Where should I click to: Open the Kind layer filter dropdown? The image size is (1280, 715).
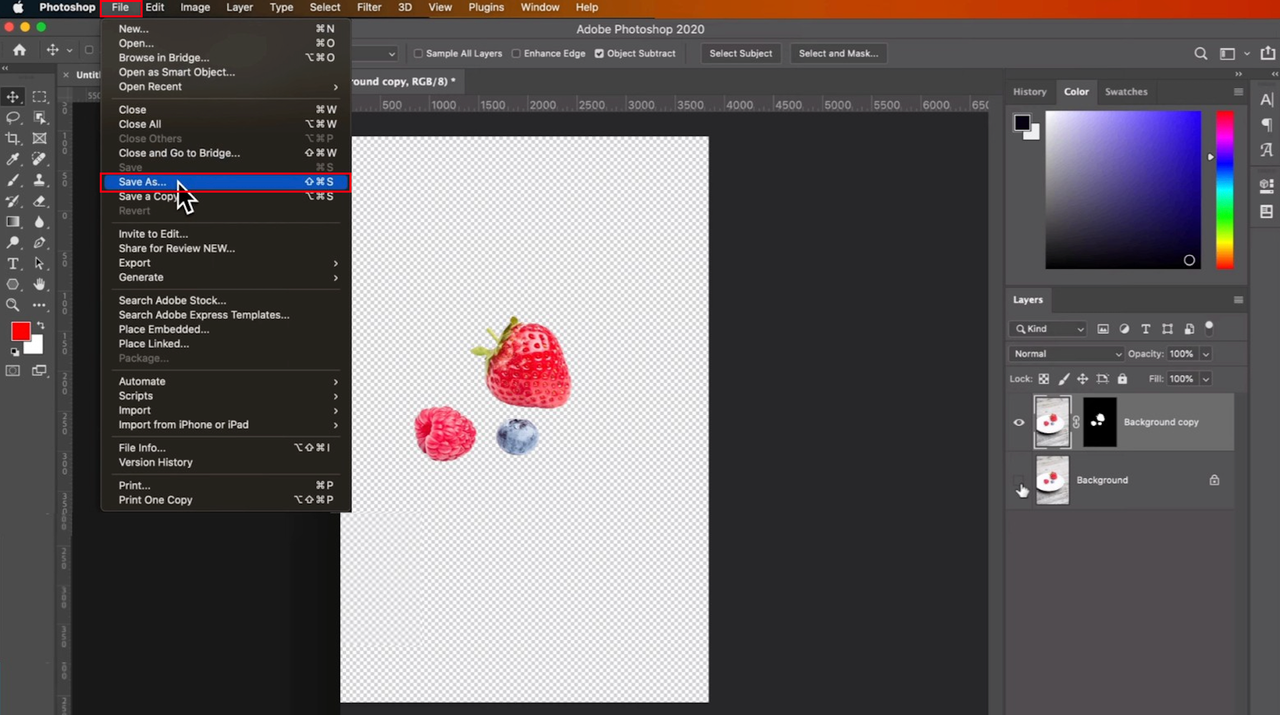(x=1048, y=329)
